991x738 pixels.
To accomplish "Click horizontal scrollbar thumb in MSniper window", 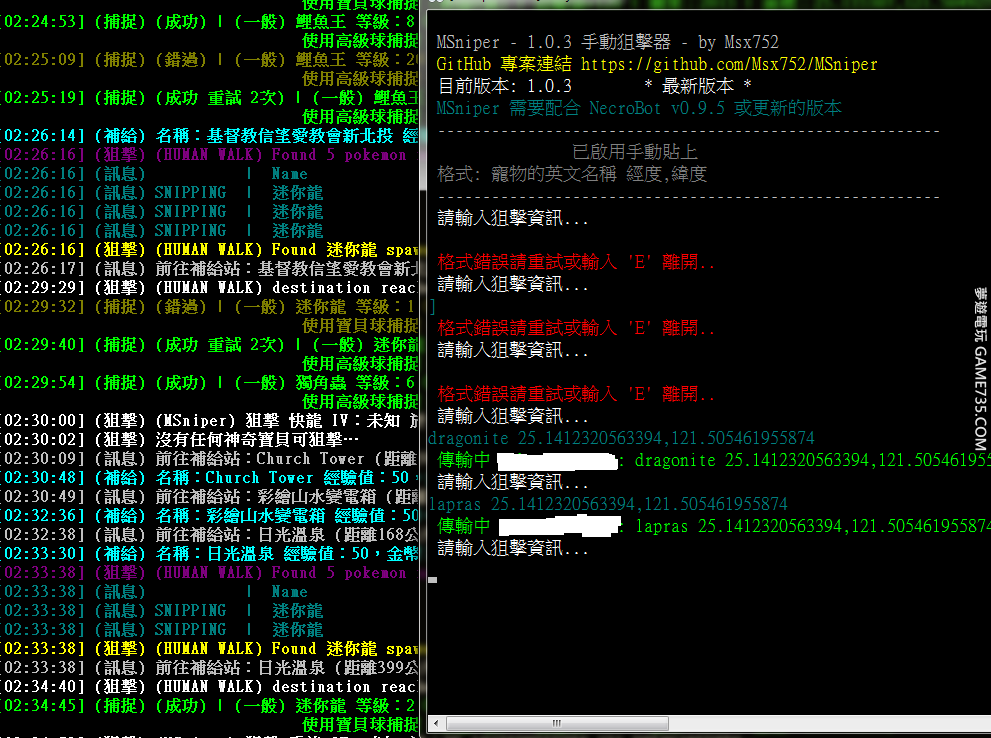I will click(x=557, y=723).
